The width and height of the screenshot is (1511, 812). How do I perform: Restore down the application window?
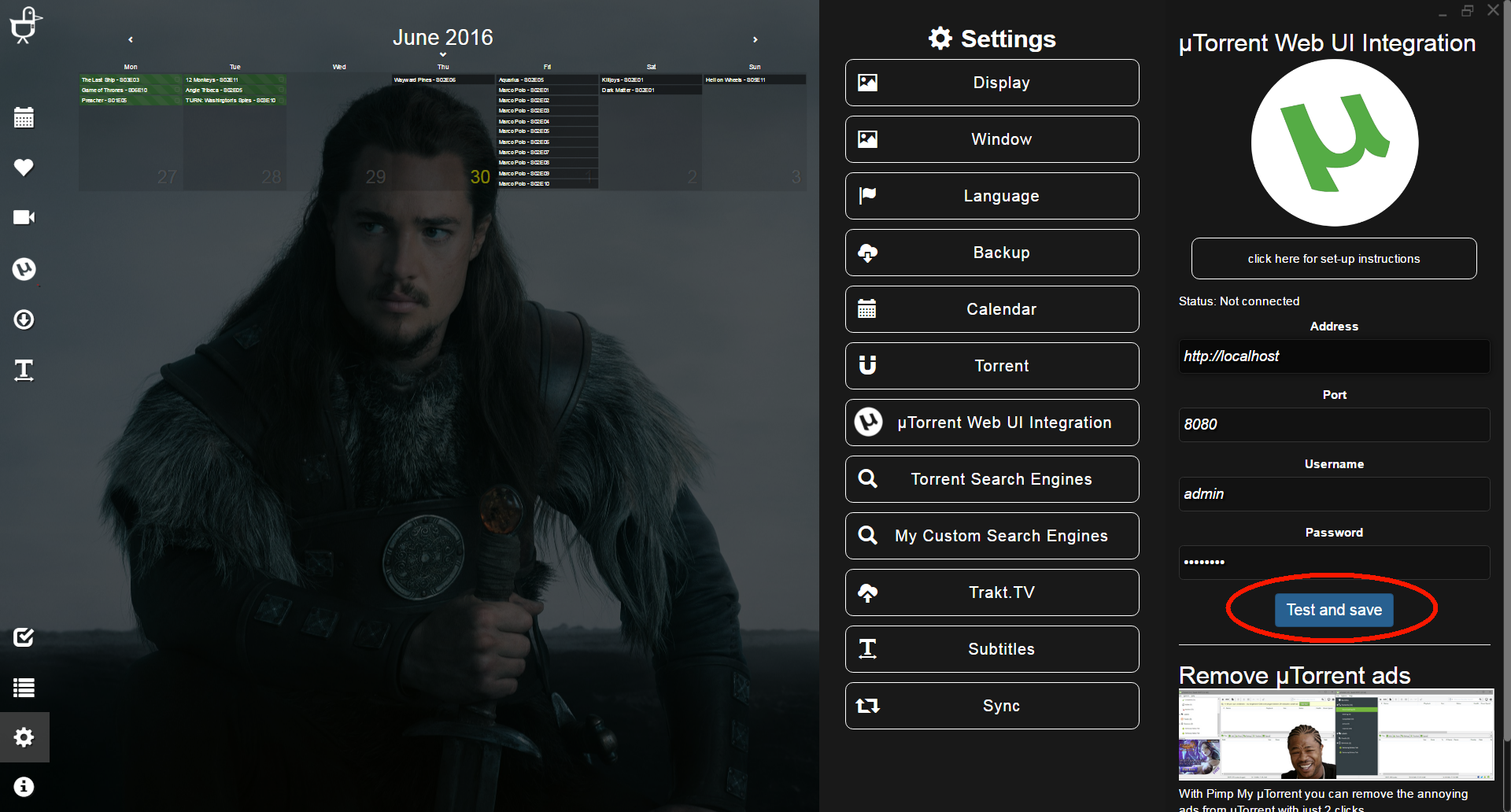tap(1467, 11)
